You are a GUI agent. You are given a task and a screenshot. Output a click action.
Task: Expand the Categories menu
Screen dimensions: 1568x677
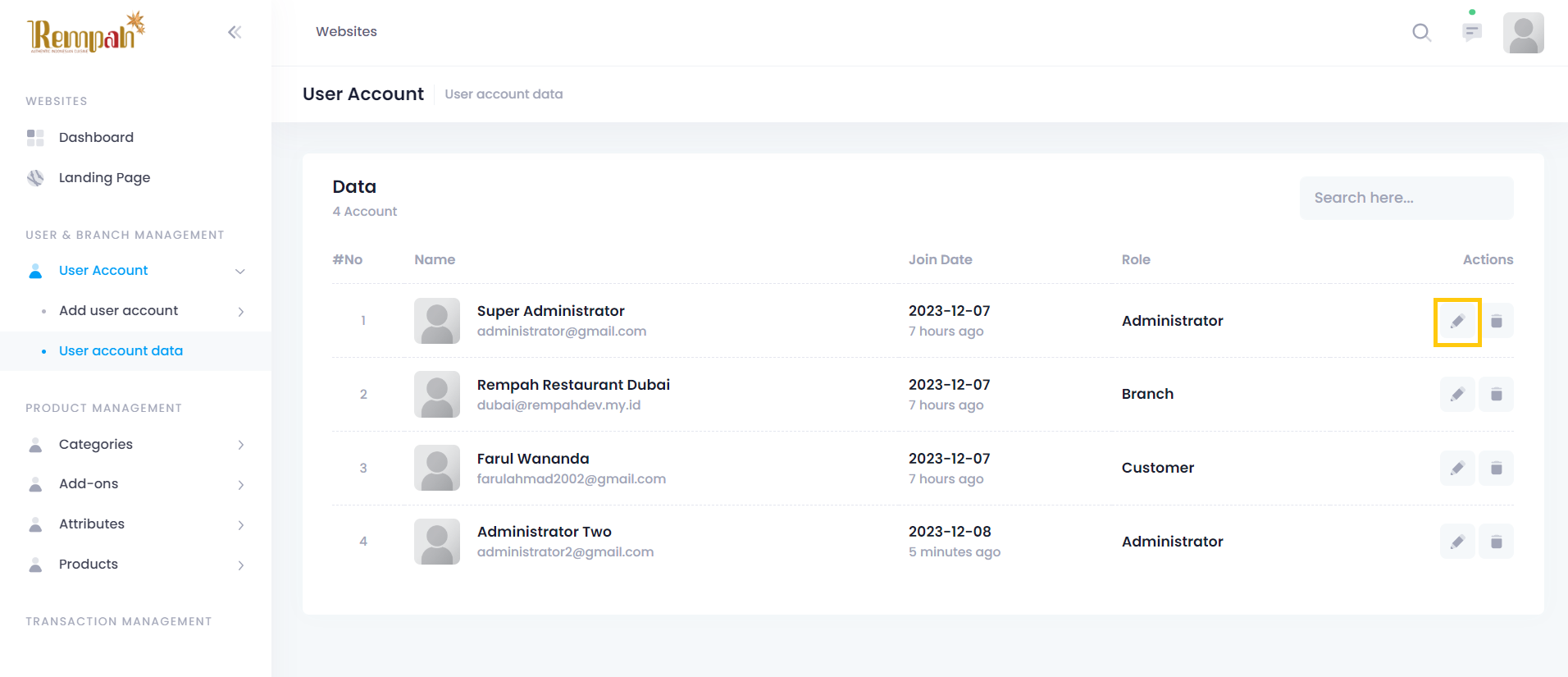tap(240, 445)
